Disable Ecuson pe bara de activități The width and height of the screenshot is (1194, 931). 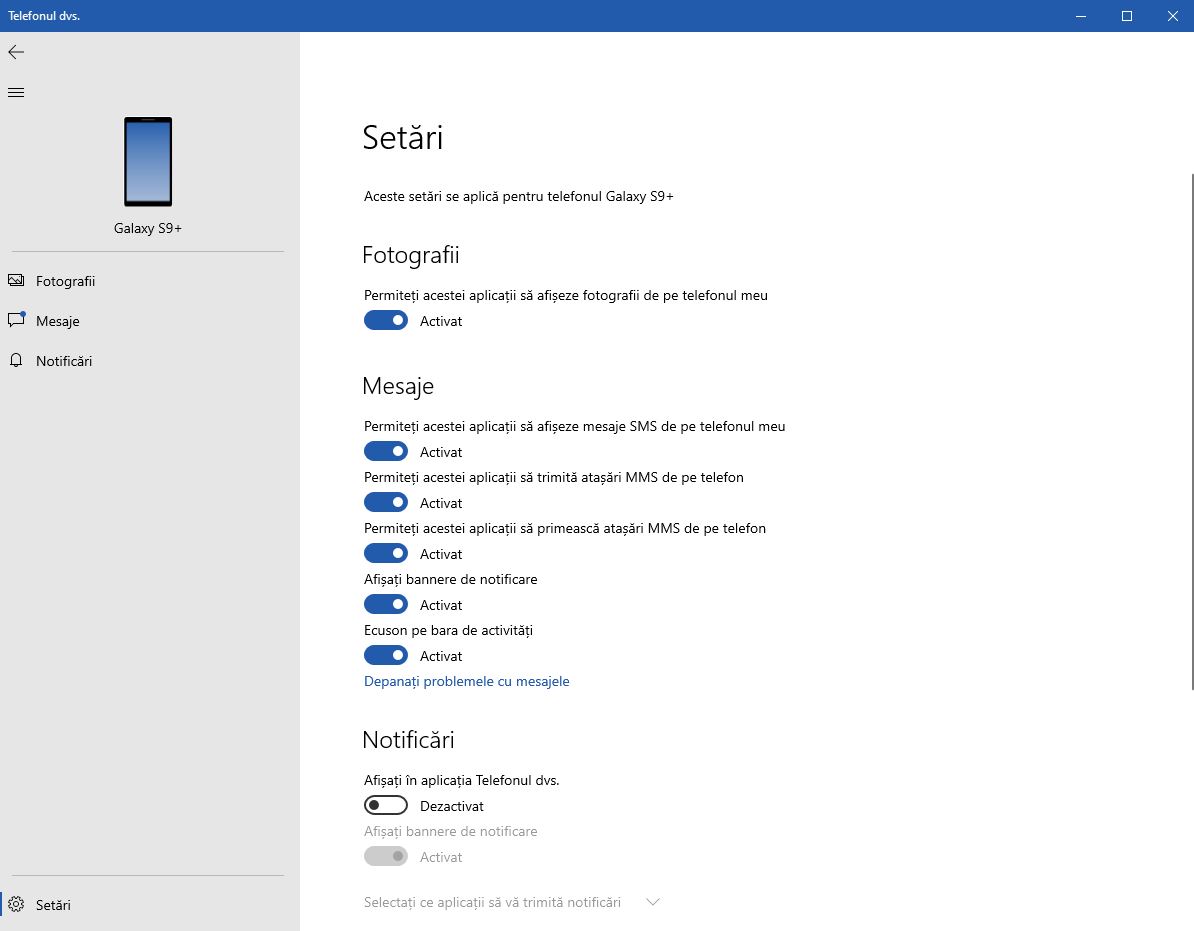click(x=386, y=655)
